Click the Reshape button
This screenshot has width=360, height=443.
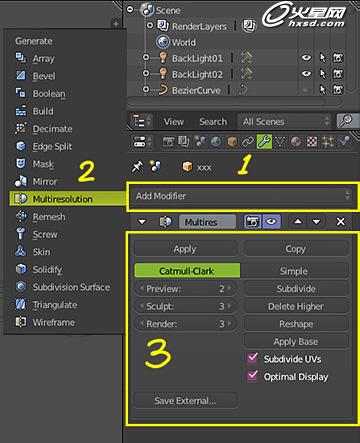(x=296, y=324)
